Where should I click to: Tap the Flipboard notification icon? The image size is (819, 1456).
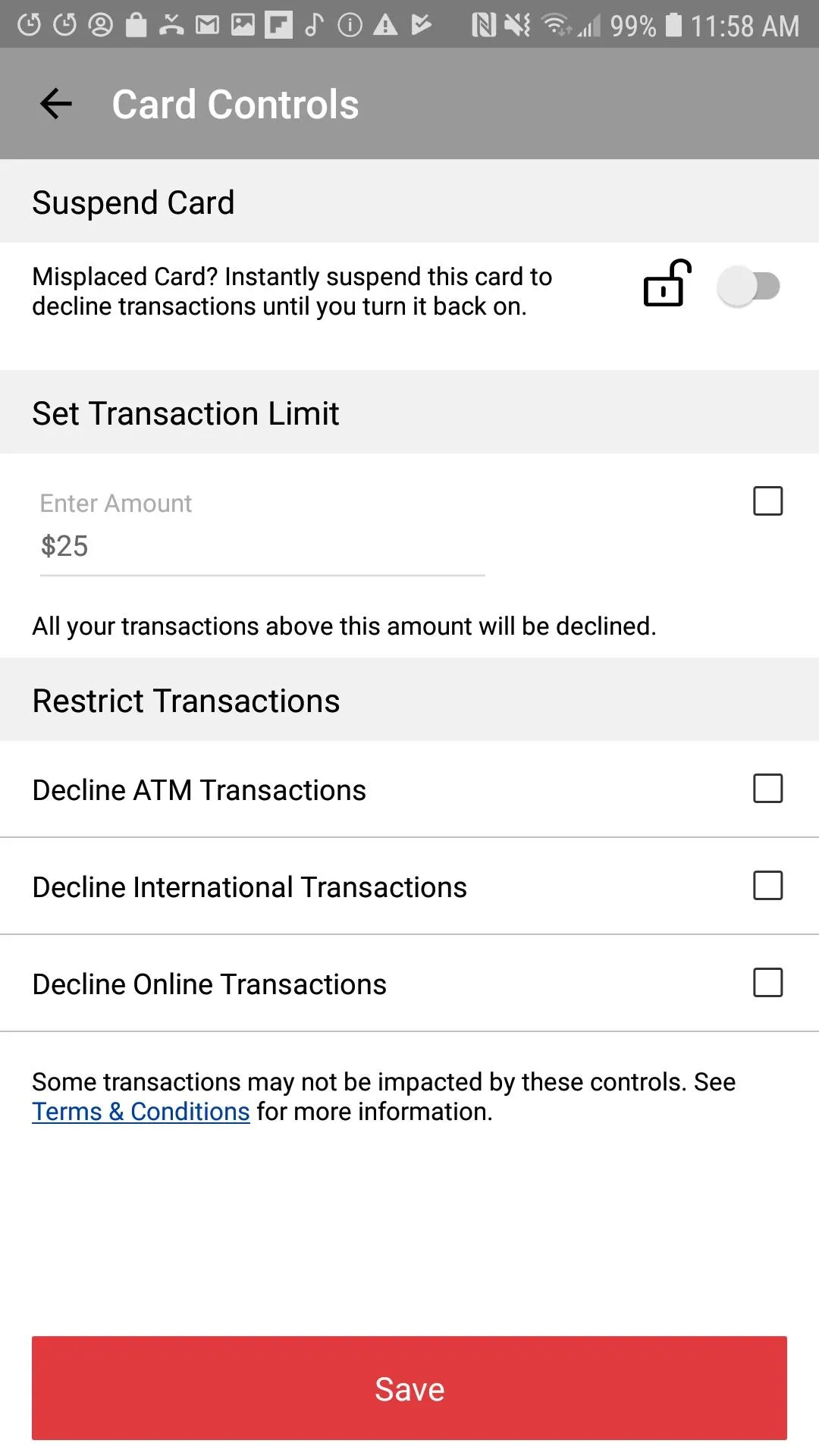click(278, 26)
